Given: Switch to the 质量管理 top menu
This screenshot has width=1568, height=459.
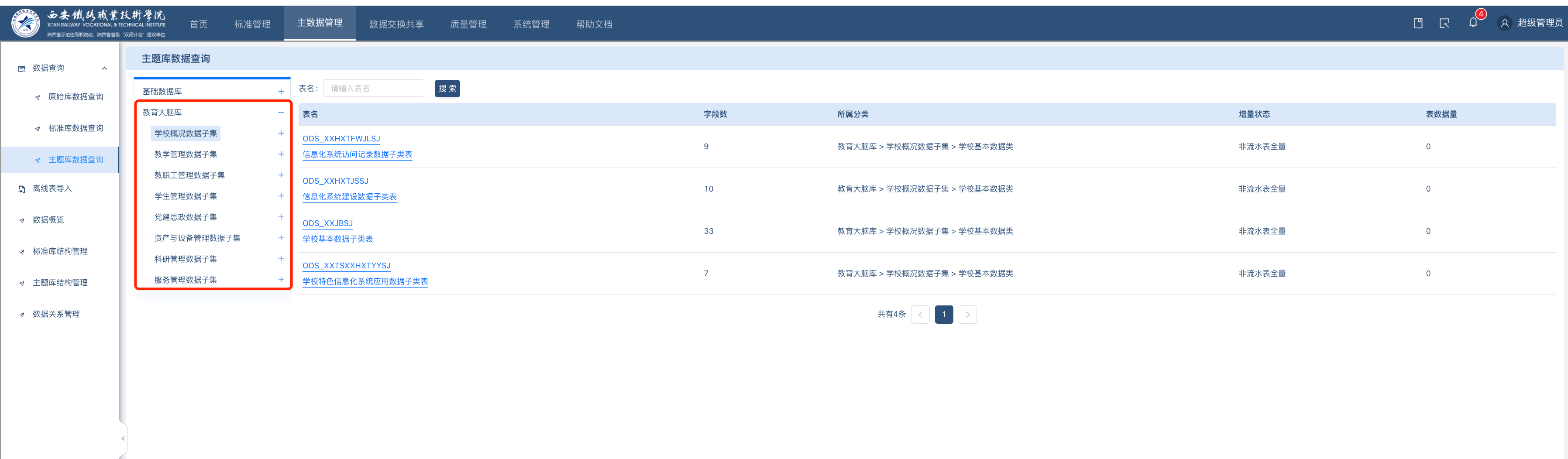Looking at the screenshot, I should click(468, 24).
